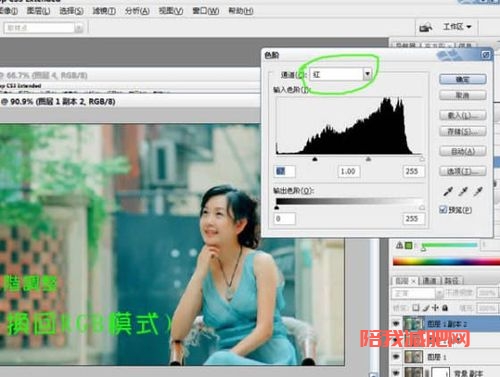Expand the 工作区 workspace dropdown

point(457,27)
